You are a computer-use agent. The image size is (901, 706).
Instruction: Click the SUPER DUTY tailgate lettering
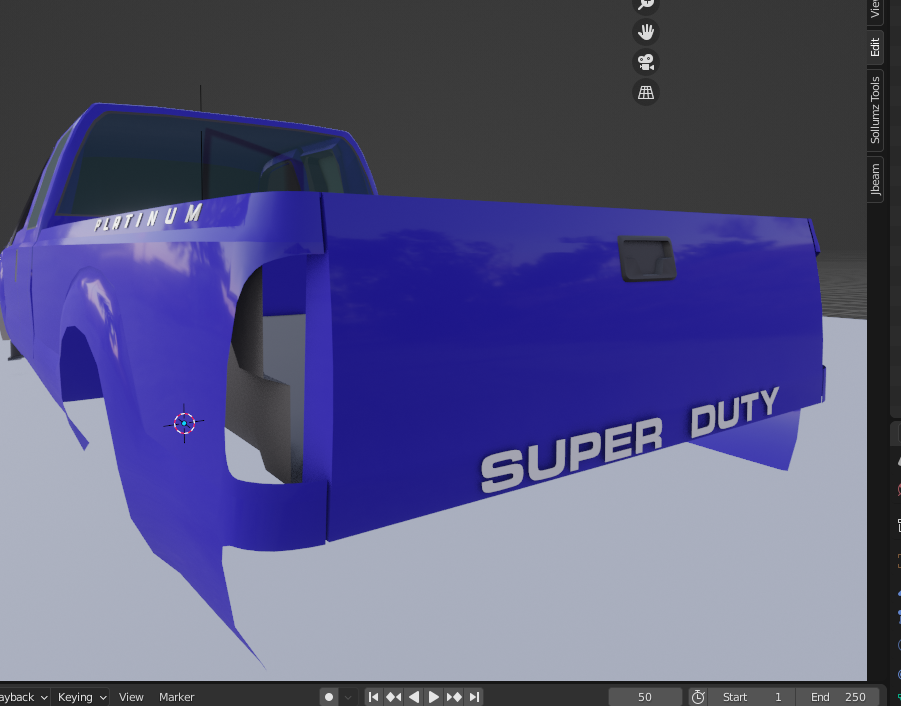coord(630,439)
